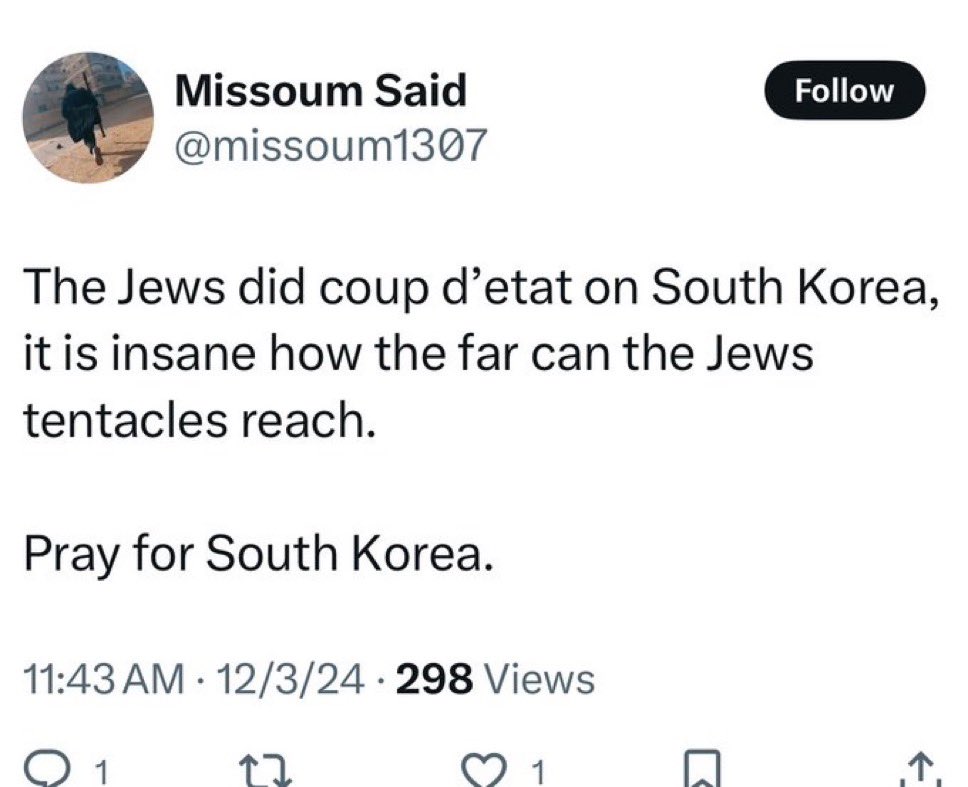Click the 12/3/24 post date

click(x=290, y=678)
